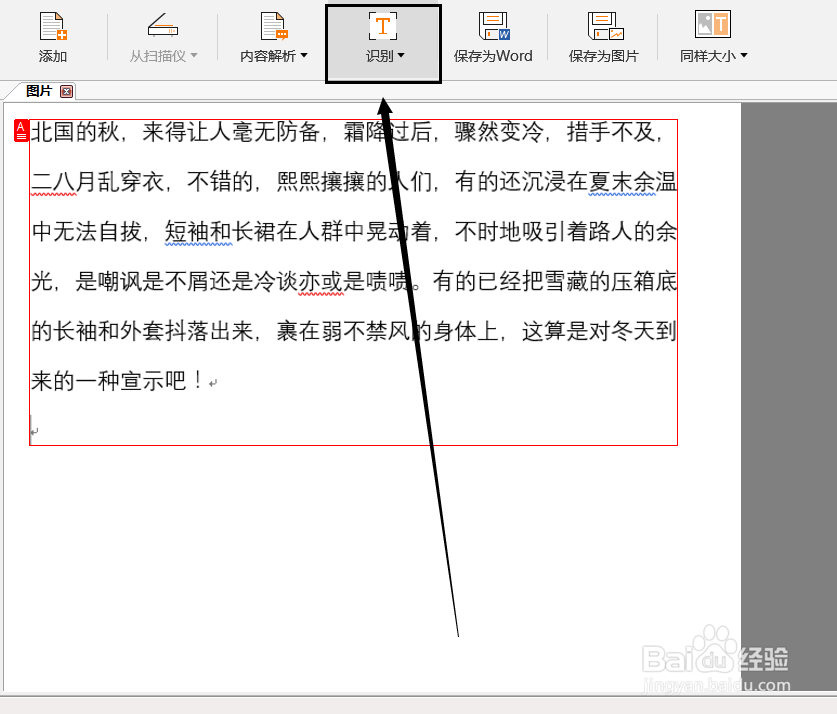This screenshot has height=714, width=837.
Task: Open the 识别 dropdown arrow
Action: (399, 56)
